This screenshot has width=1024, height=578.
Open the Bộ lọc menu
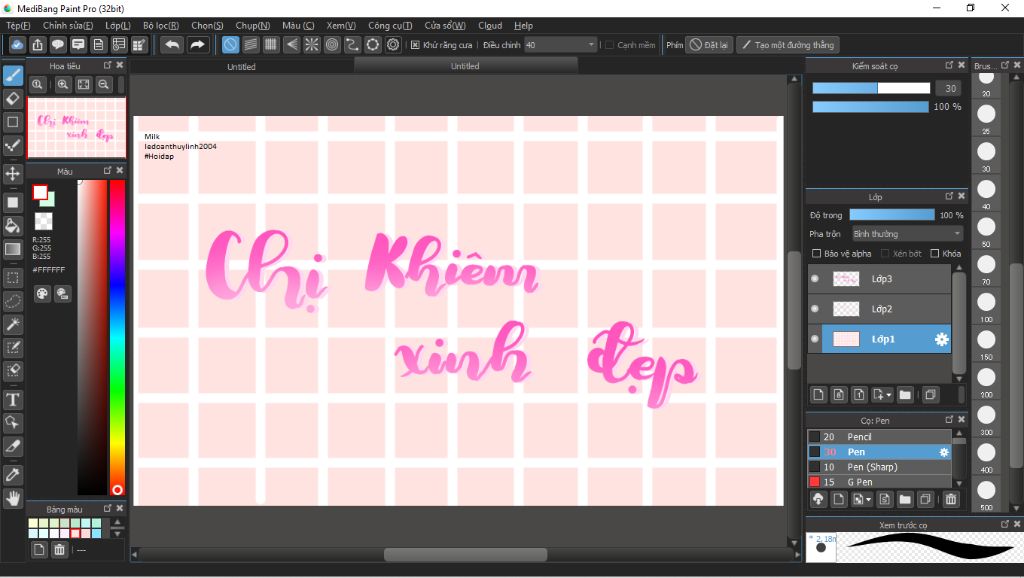click(x=161, y=25)
